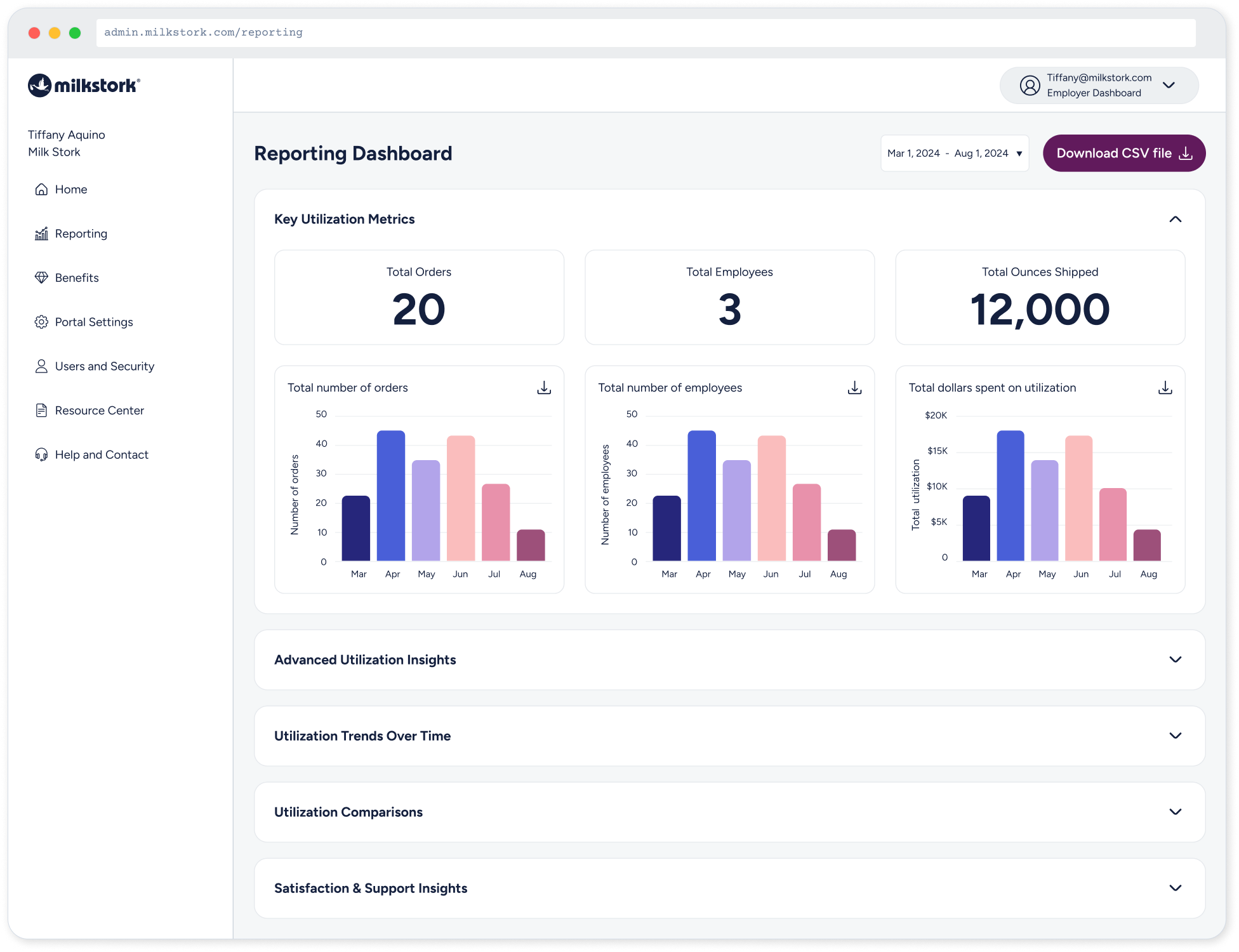Click the user avatar icon in header
1239x952 pixels.
point(1030,85)
